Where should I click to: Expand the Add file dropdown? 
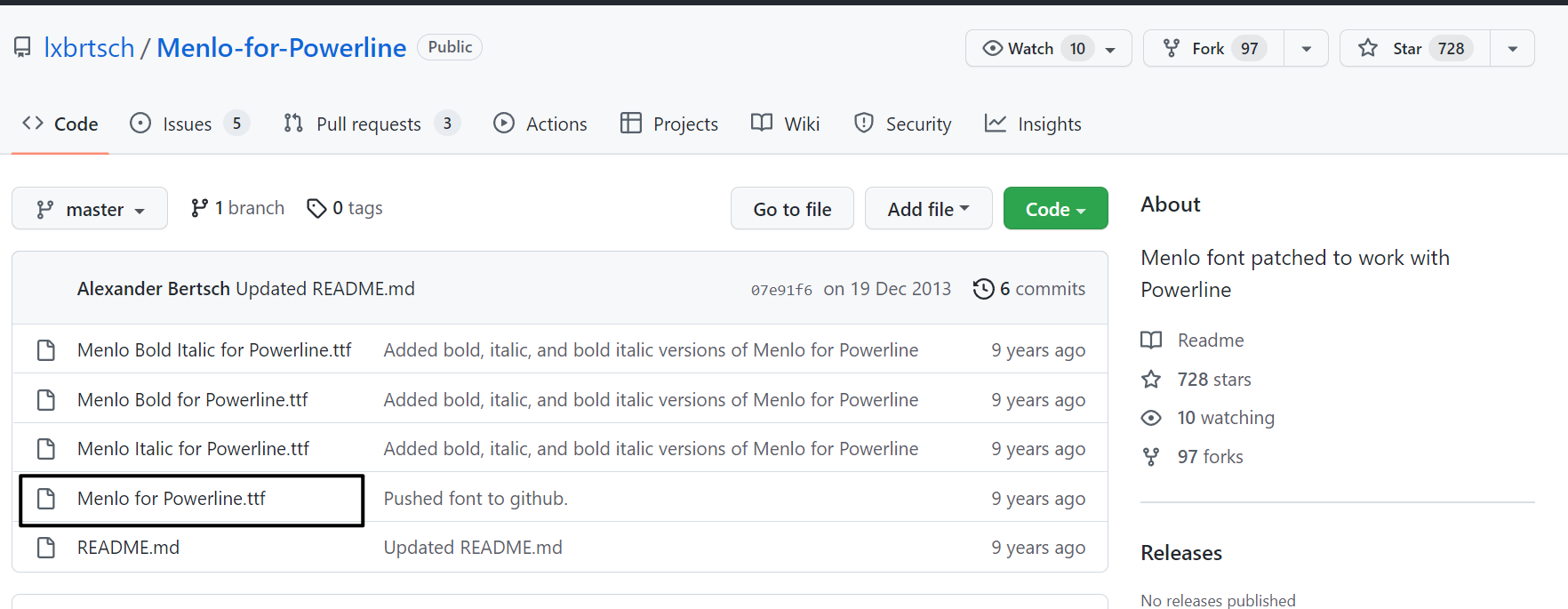tap(928, 209)
